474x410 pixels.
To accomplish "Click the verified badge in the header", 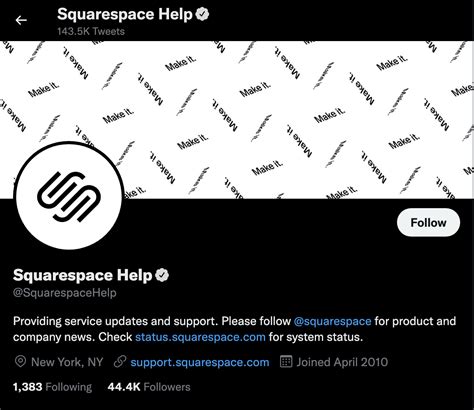I will 202,15.
